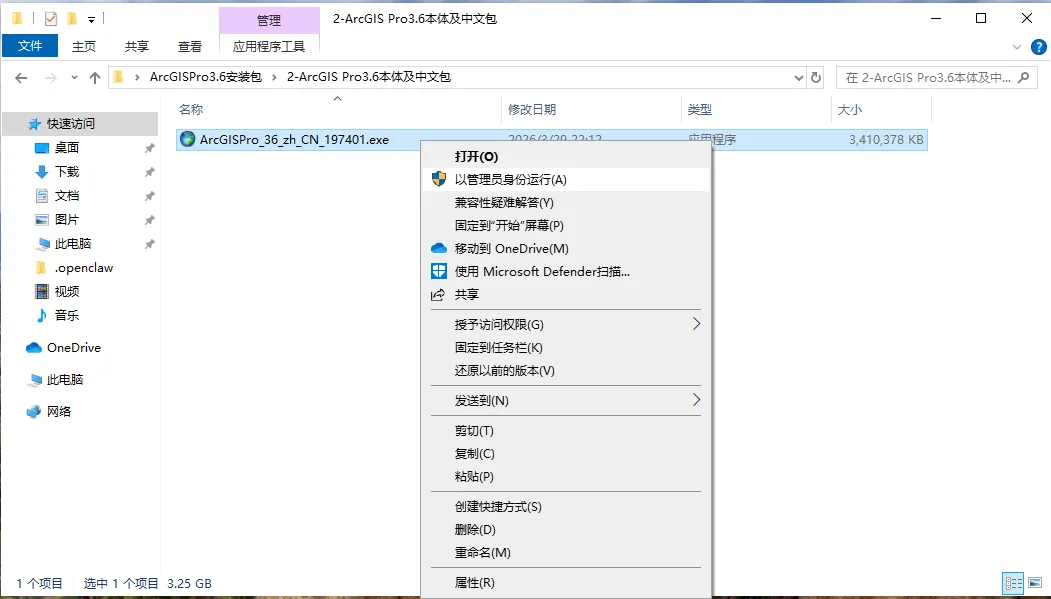Choose 粘贴(P) from context menu
This screenshot has width=1051, height=599.
tap(566, 476)
